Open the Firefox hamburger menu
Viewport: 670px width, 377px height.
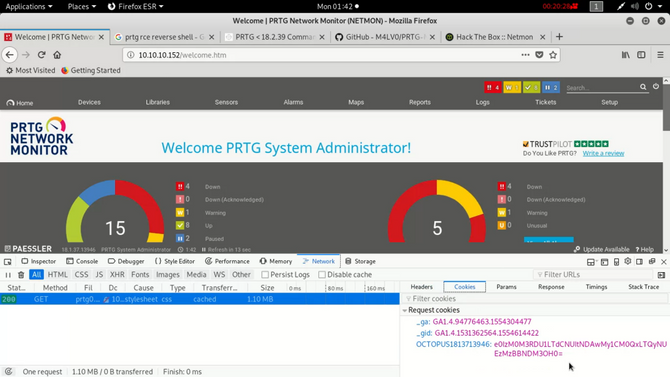point(660,55)
